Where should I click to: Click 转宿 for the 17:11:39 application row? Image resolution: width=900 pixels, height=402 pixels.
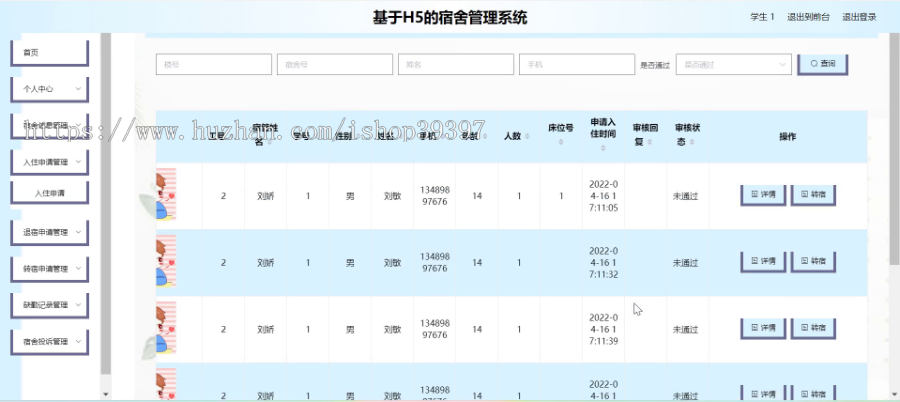[x=813, y=328]
